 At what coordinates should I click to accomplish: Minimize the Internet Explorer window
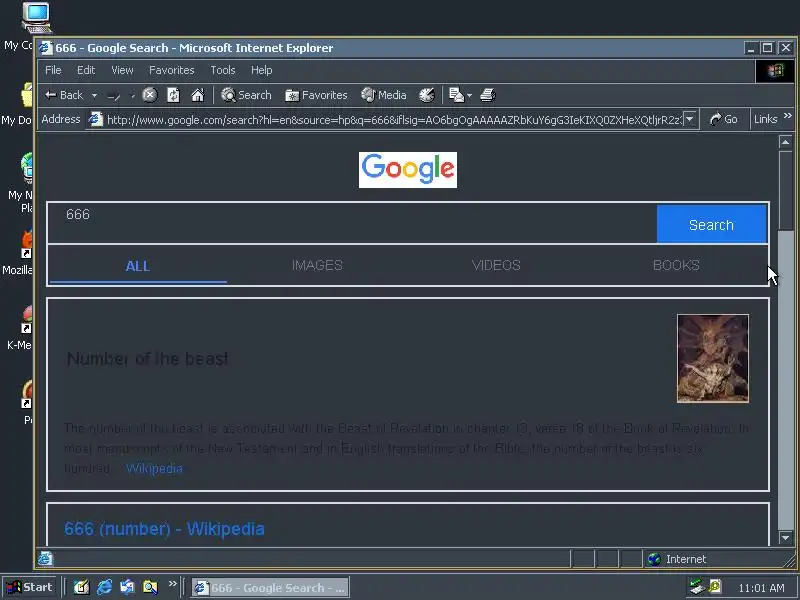click(x=750, y=48)
